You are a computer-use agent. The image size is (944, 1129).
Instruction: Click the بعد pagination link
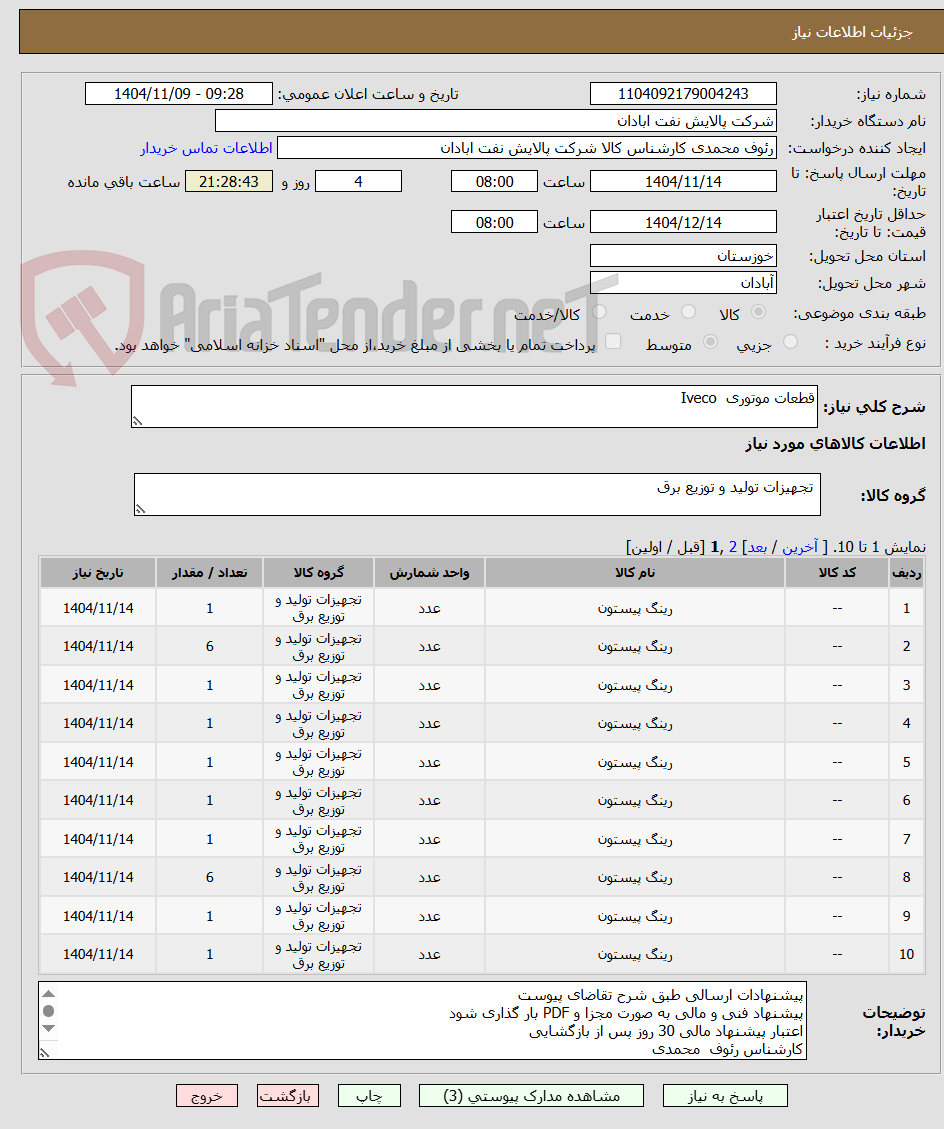[757, 547]
